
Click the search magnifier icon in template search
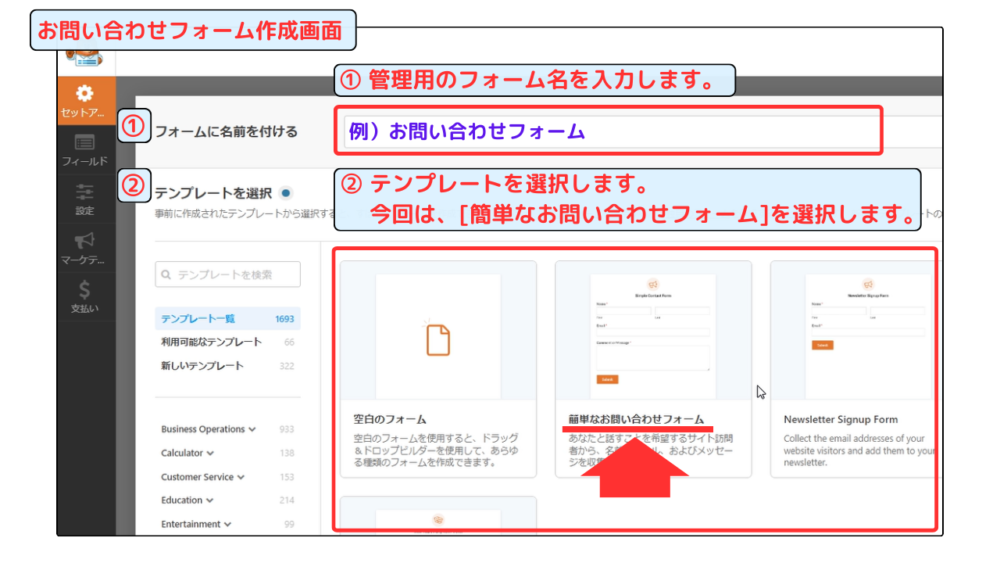pos(166,275)
